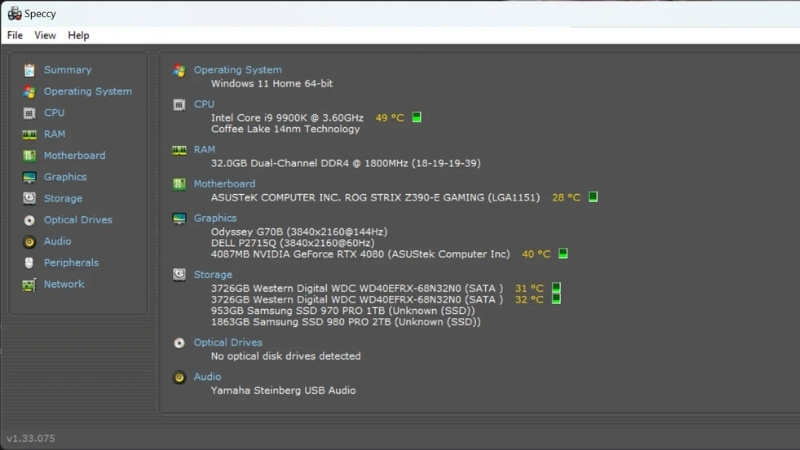Open the Help menu
Screen dimensions: 800x450
(x=78, y=35)
